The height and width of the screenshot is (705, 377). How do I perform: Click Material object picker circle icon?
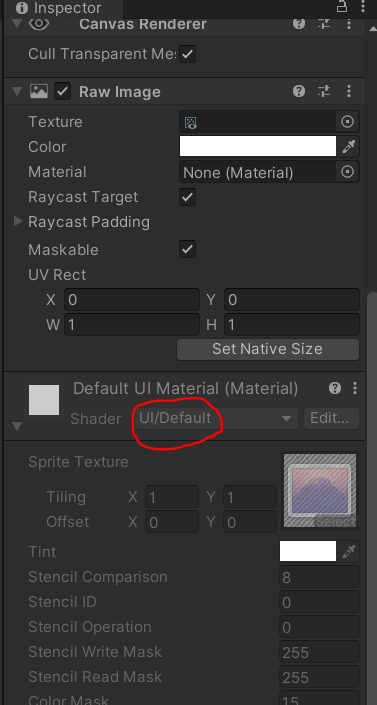[x=347, y=172]
